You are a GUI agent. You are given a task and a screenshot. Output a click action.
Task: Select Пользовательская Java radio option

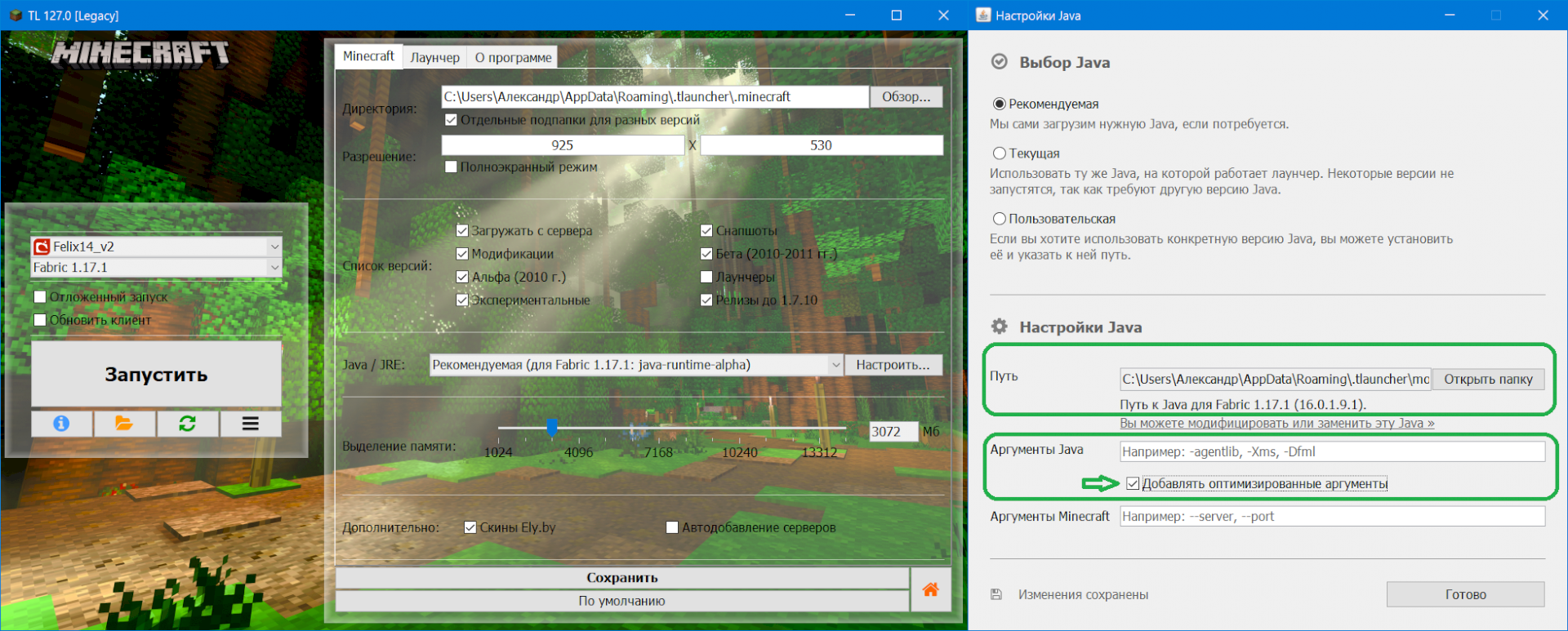(999, 219)
